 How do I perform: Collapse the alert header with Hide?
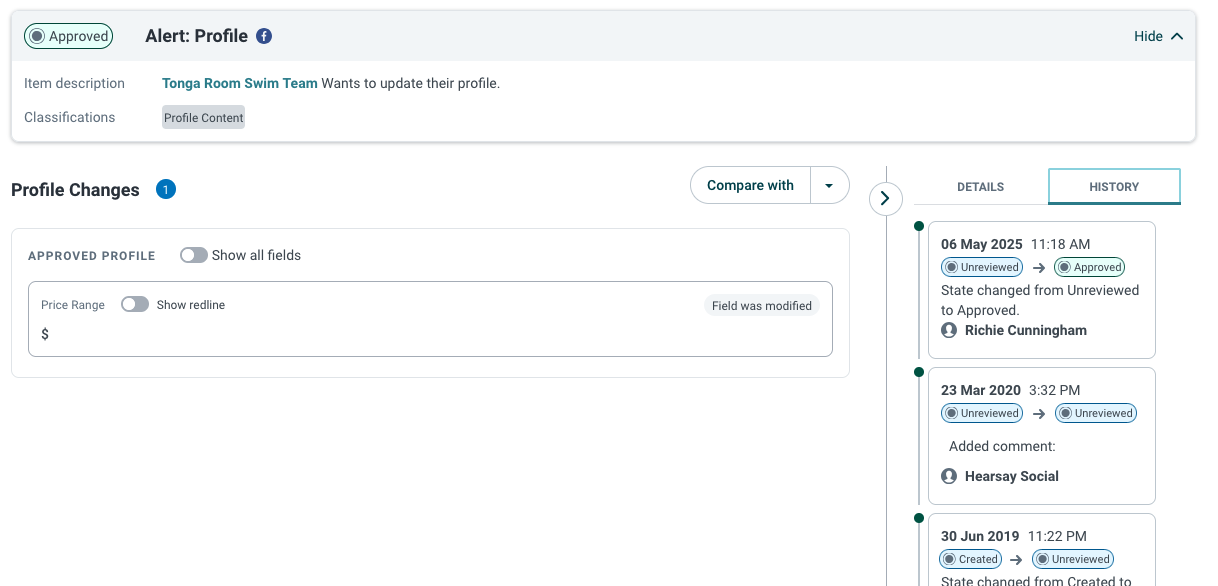tap(1158, 36)
